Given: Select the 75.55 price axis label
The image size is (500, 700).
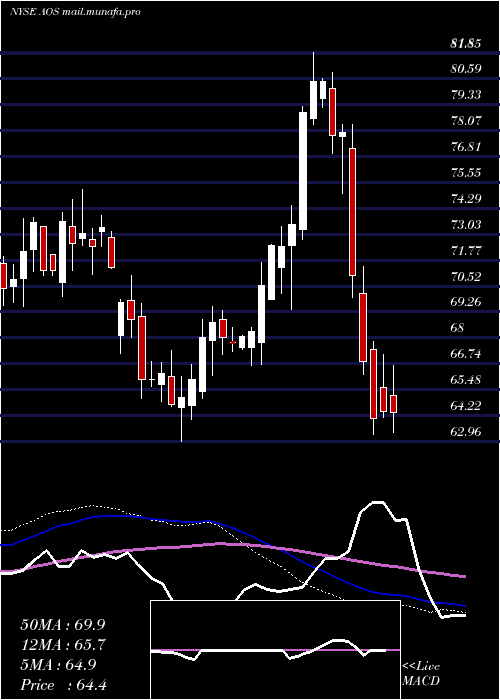Looking at the screenshot, I should click(466, 173).
